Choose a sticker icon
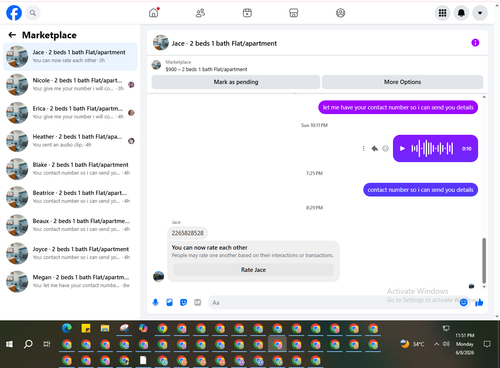Image resolution: width=500 pixels, height=368 pixels. pyautogui.click(x=183, y=302)
